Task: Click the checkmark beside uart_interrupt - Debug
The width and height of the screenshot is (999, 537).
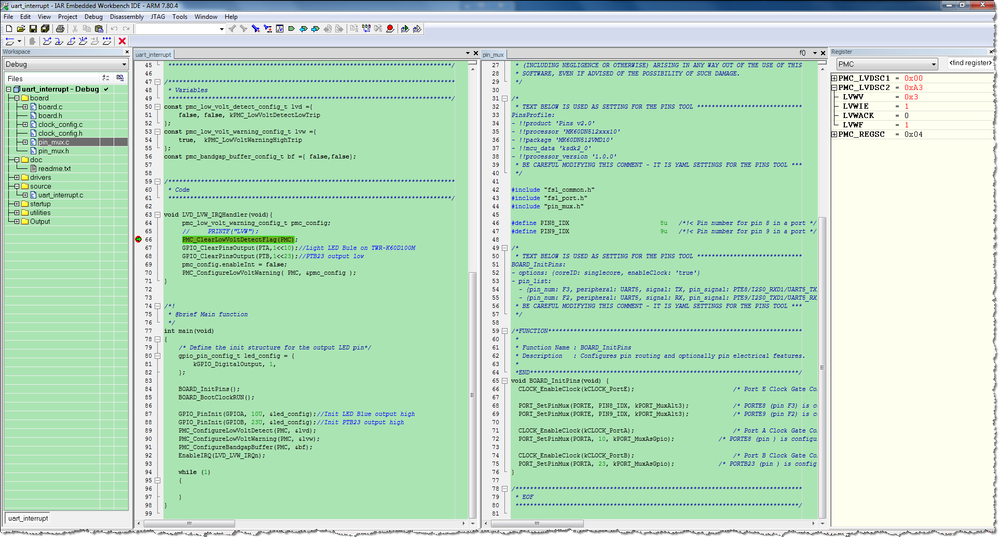Action: click(106, 89)
